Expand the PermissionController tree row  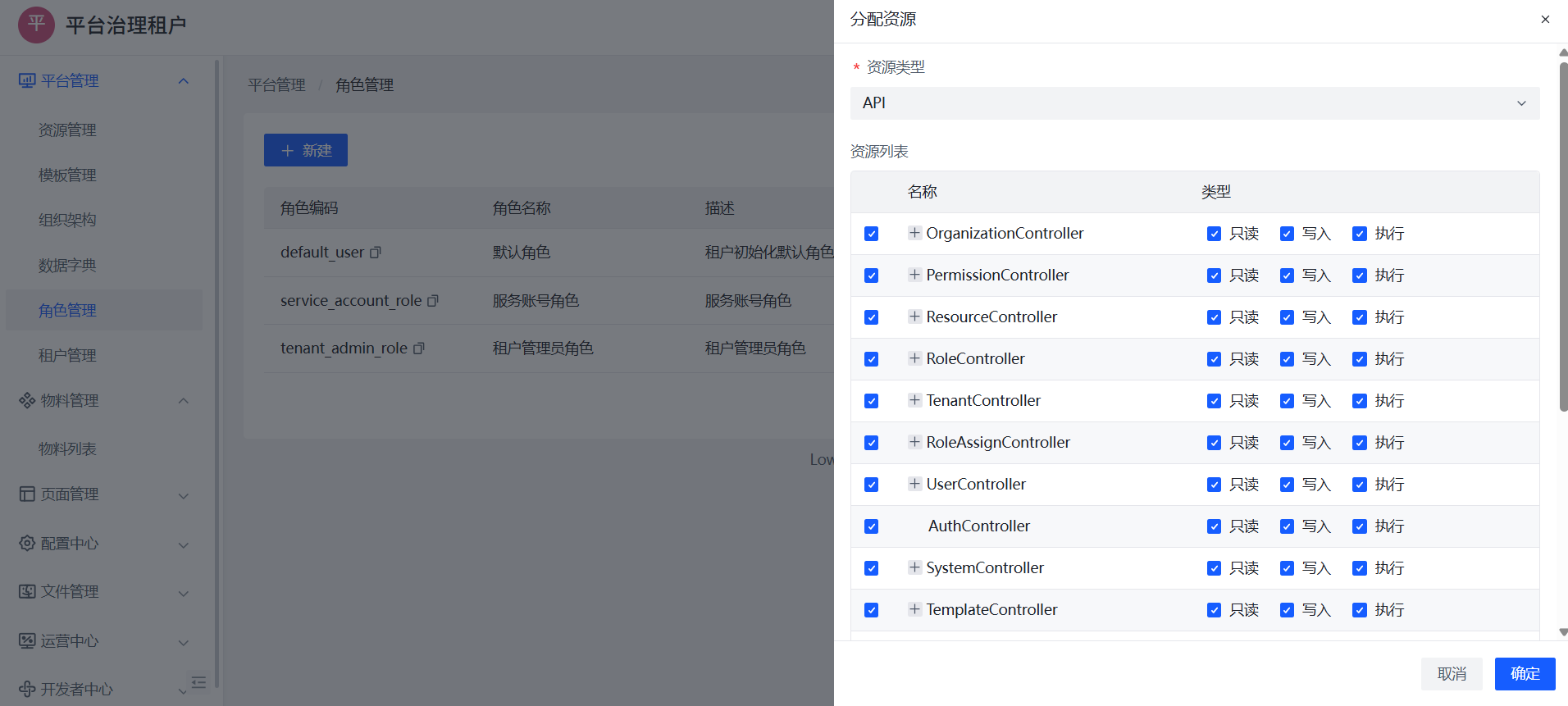[x=914, y=275]
